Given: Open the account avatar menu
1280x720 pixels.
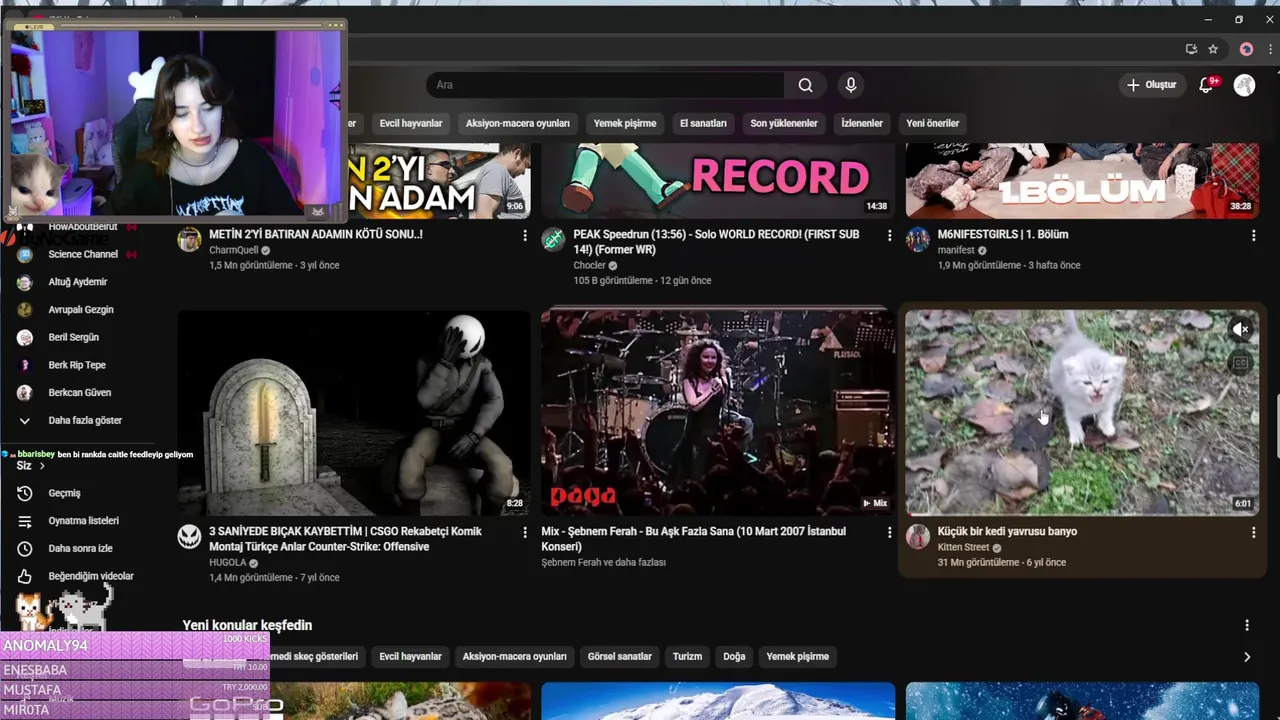Looking at the screenshot, I should (x=1244, y=85).
